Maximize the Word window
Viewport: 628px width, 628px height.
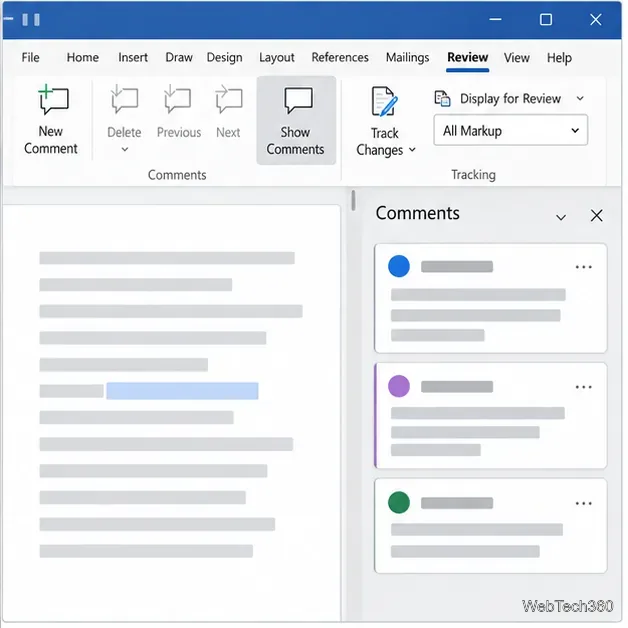[545, 19]
